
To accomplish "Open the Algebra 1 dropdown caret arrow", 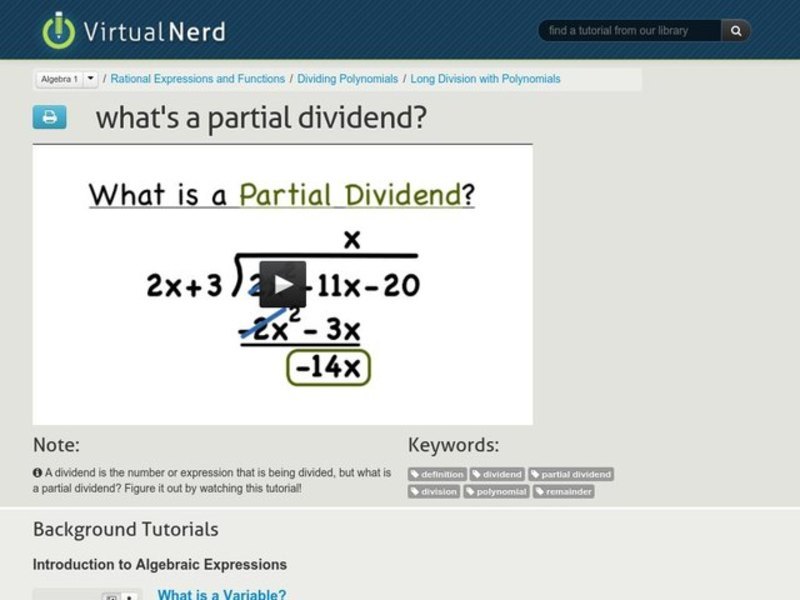I will 91,77.
